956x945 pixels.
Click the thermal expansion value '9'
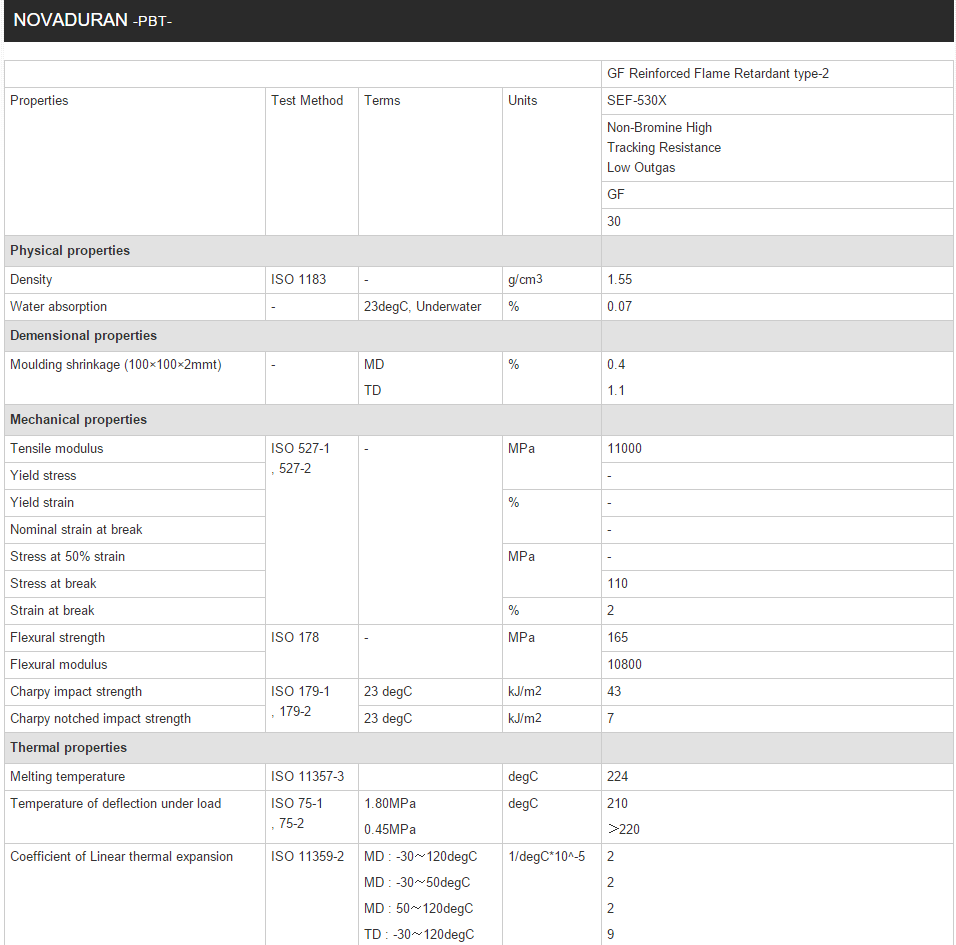[x=610, y=935]
